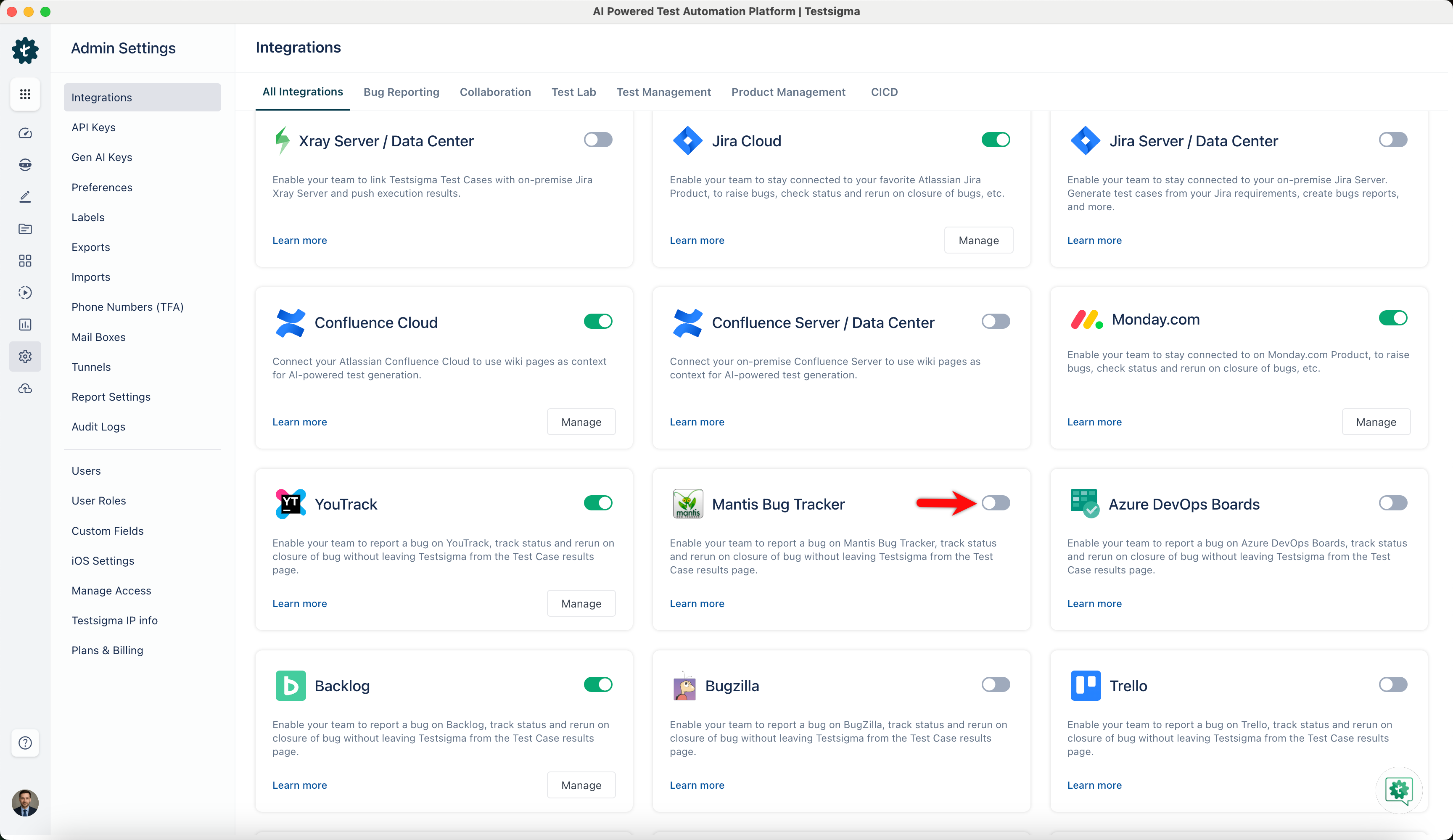
Task: Open the Test Lab tab
Action: pyautogui.click(x=574, y=92)
